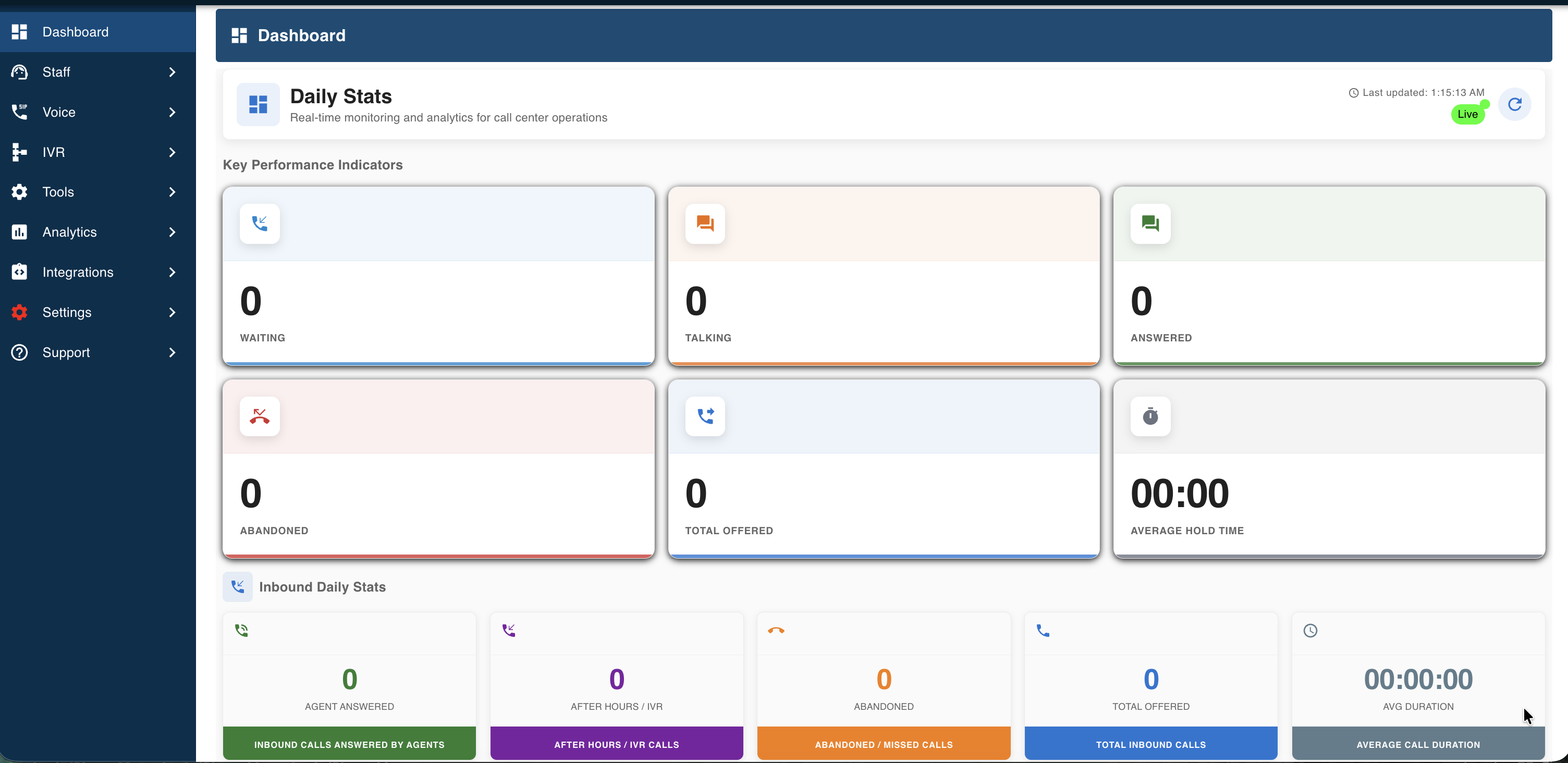The height and width of the screenshot is (763, 1568).
Task: Click the Talking chat bubbles icon
Action: [705, 223]
